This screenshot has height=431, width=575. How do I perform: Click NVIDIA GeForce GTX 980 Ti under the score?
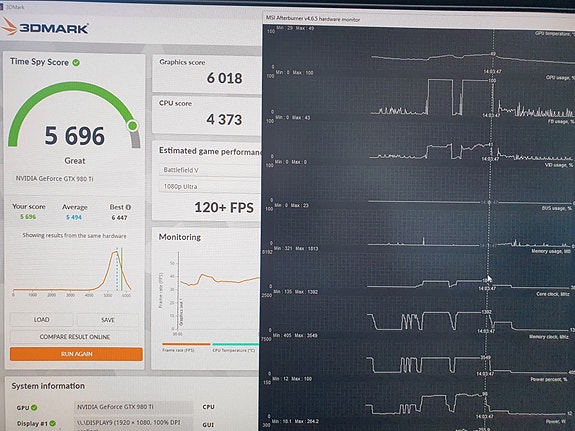[54, 179]
